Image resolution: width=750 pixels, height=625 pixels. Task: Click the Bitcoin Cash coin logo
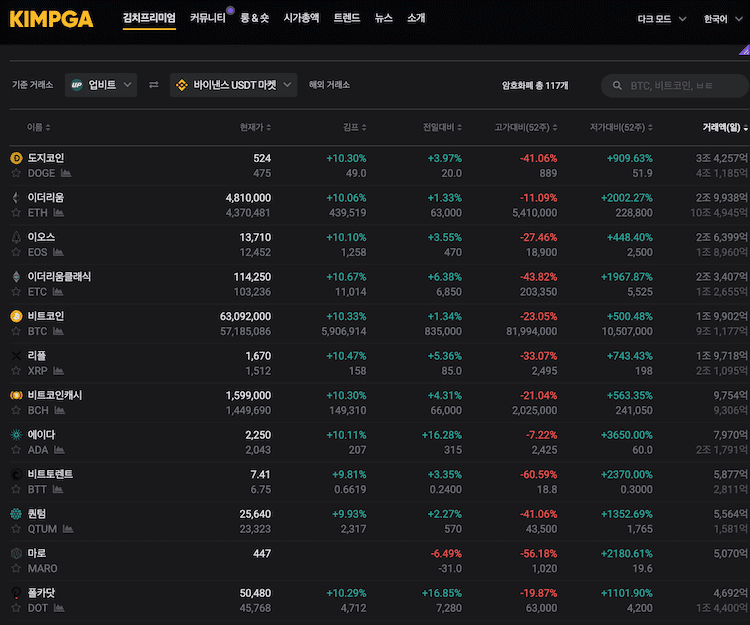click(x=16, y=395)
